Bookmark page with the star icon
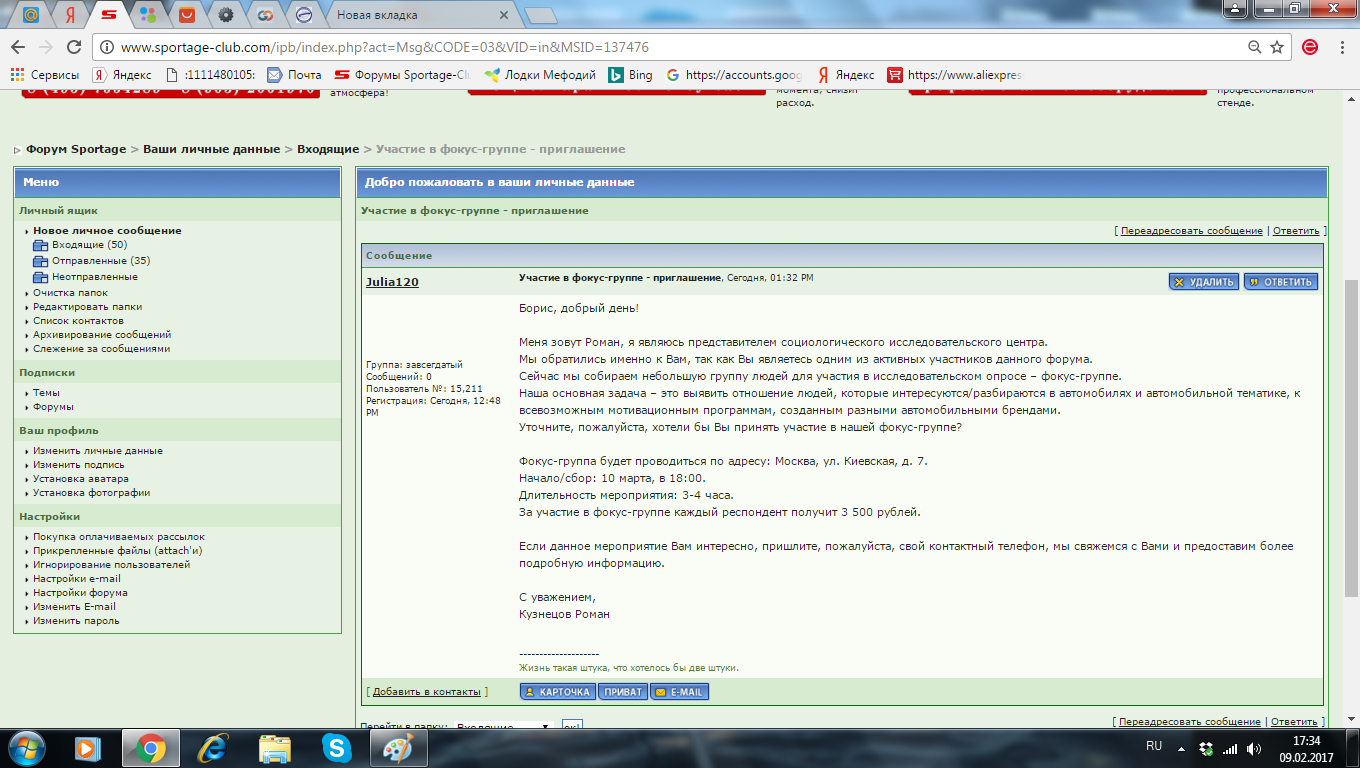This screenshot has height=768, width=1360. [1277, 47]
